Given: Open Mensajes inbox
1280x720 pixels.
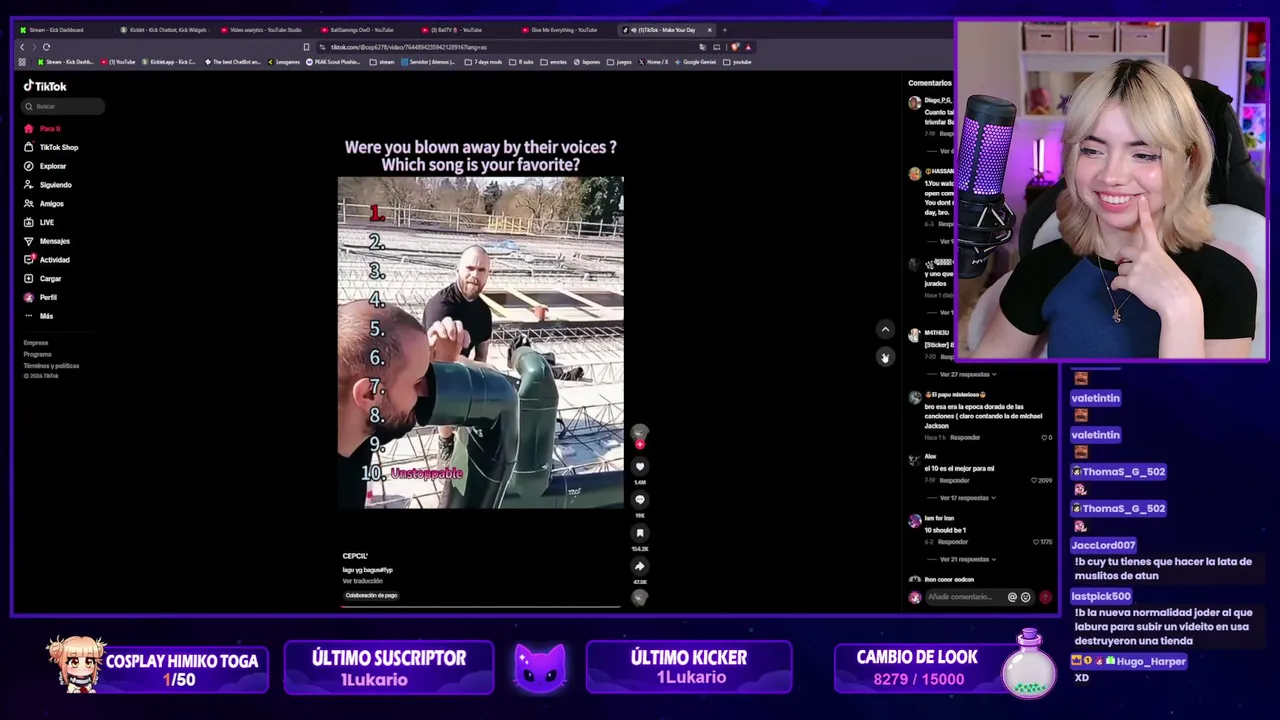Looking at the screenshot, I should coord(47,241).
